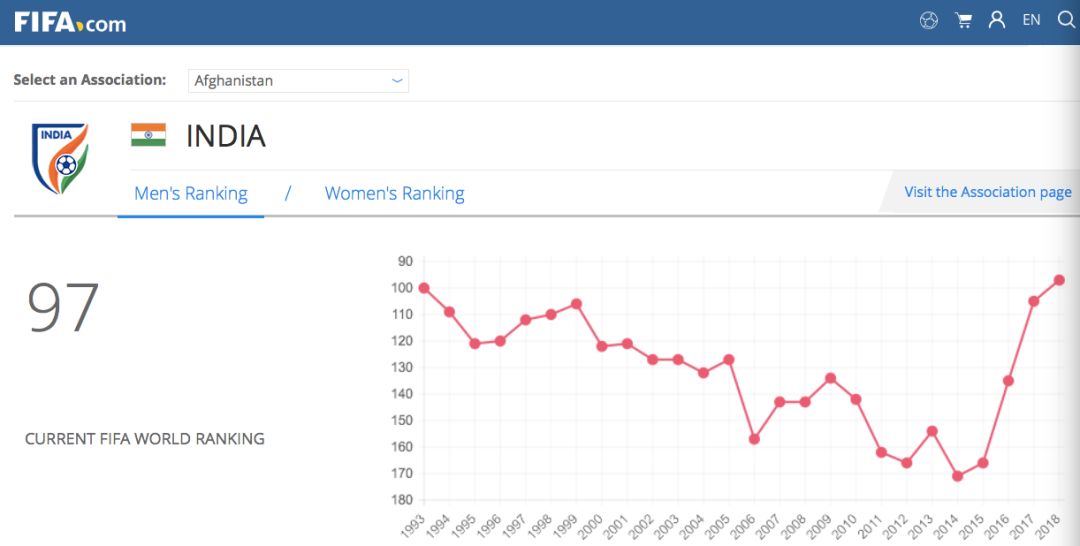Switch language using the EN selector
The width and height of the screenshot is (1080, 546).
(x=1031, y=20)
